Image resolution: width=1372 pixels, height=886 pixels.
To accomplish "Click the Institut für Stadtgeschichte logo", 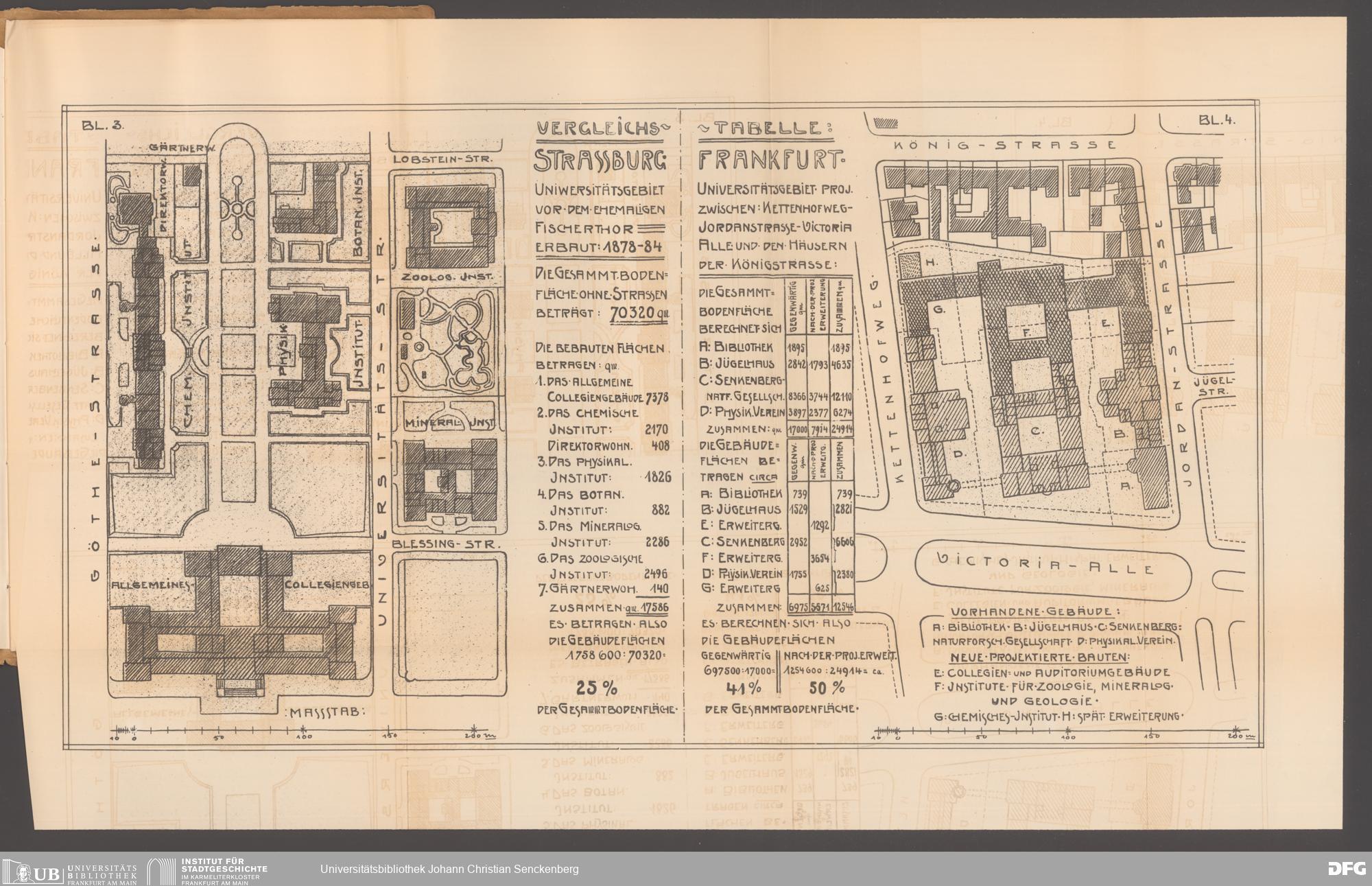I will pos(208,869).
